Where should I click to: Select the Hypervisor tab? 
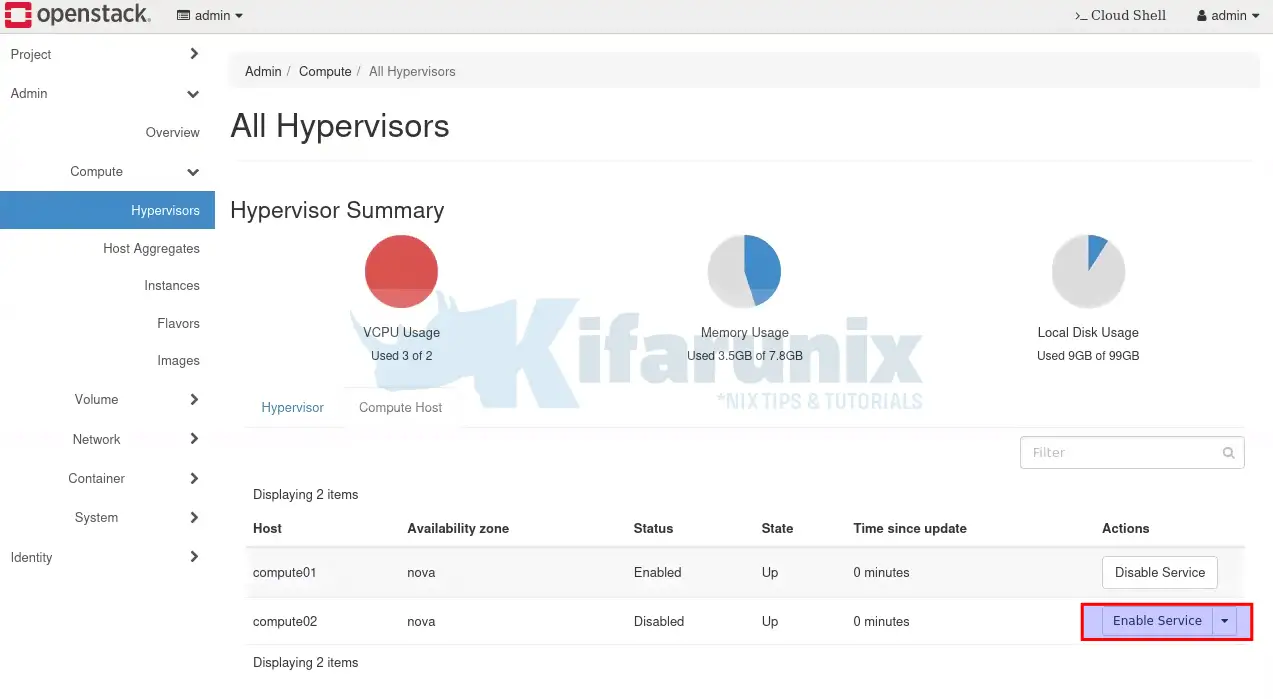(292, 407)
